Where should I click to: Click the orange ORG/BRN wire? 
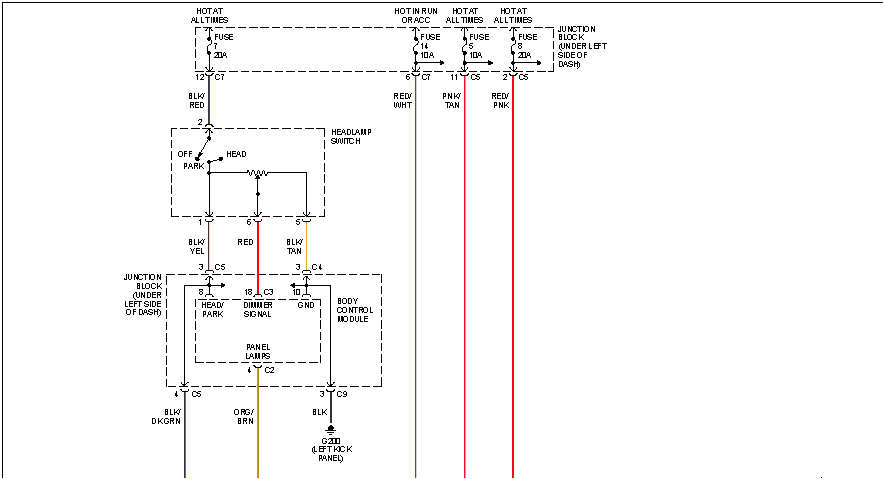[x=258, y=450]
